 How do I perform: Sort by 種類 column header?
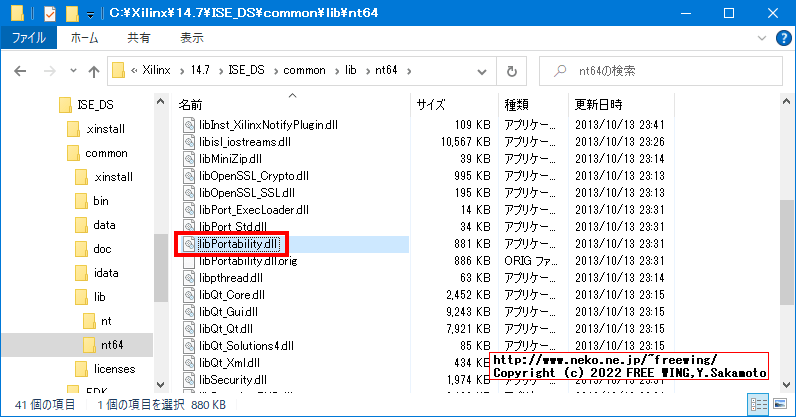click(x=516, y=105)
